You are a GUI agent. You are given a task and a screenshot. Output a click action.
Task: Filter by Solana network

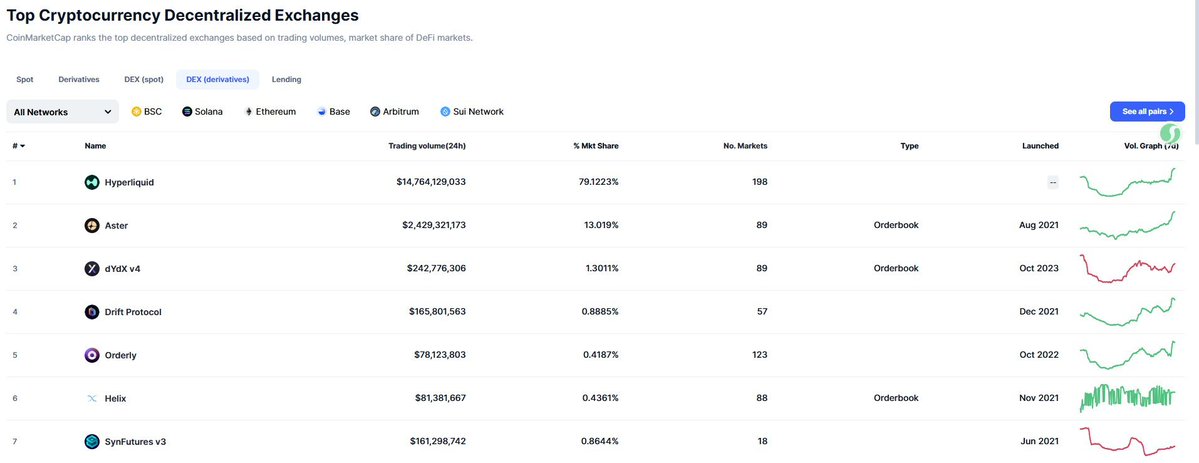click(x=203, y=112)
